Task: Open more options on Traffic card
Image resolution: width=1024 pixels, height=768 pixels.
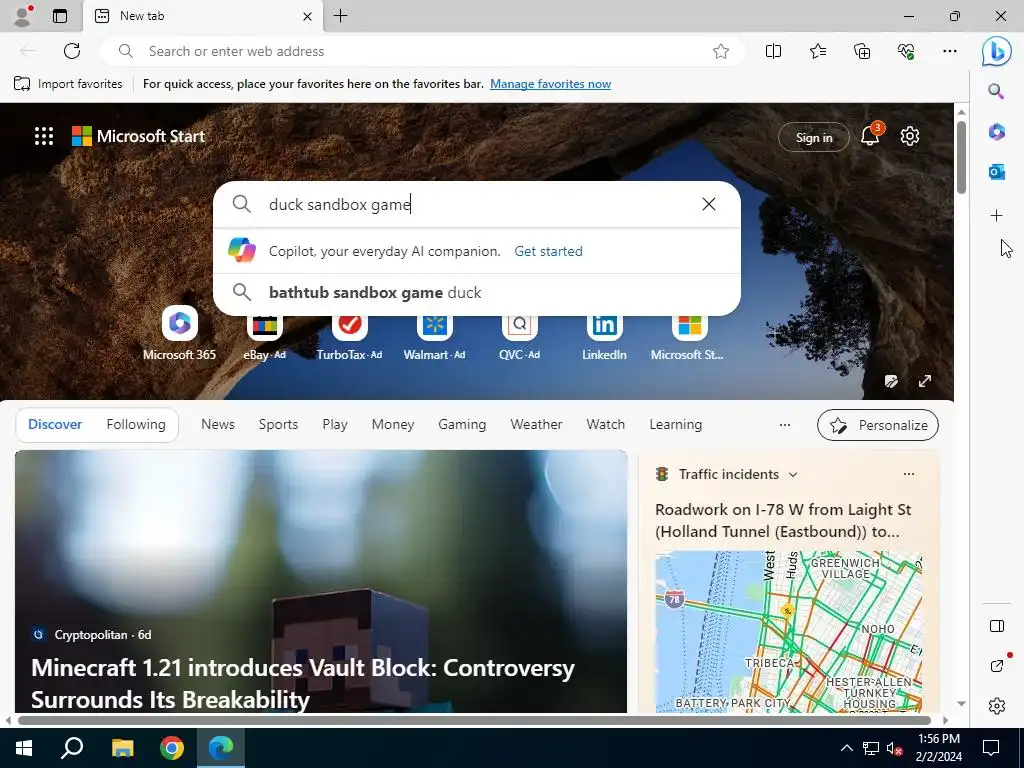Action: [908, 474]
